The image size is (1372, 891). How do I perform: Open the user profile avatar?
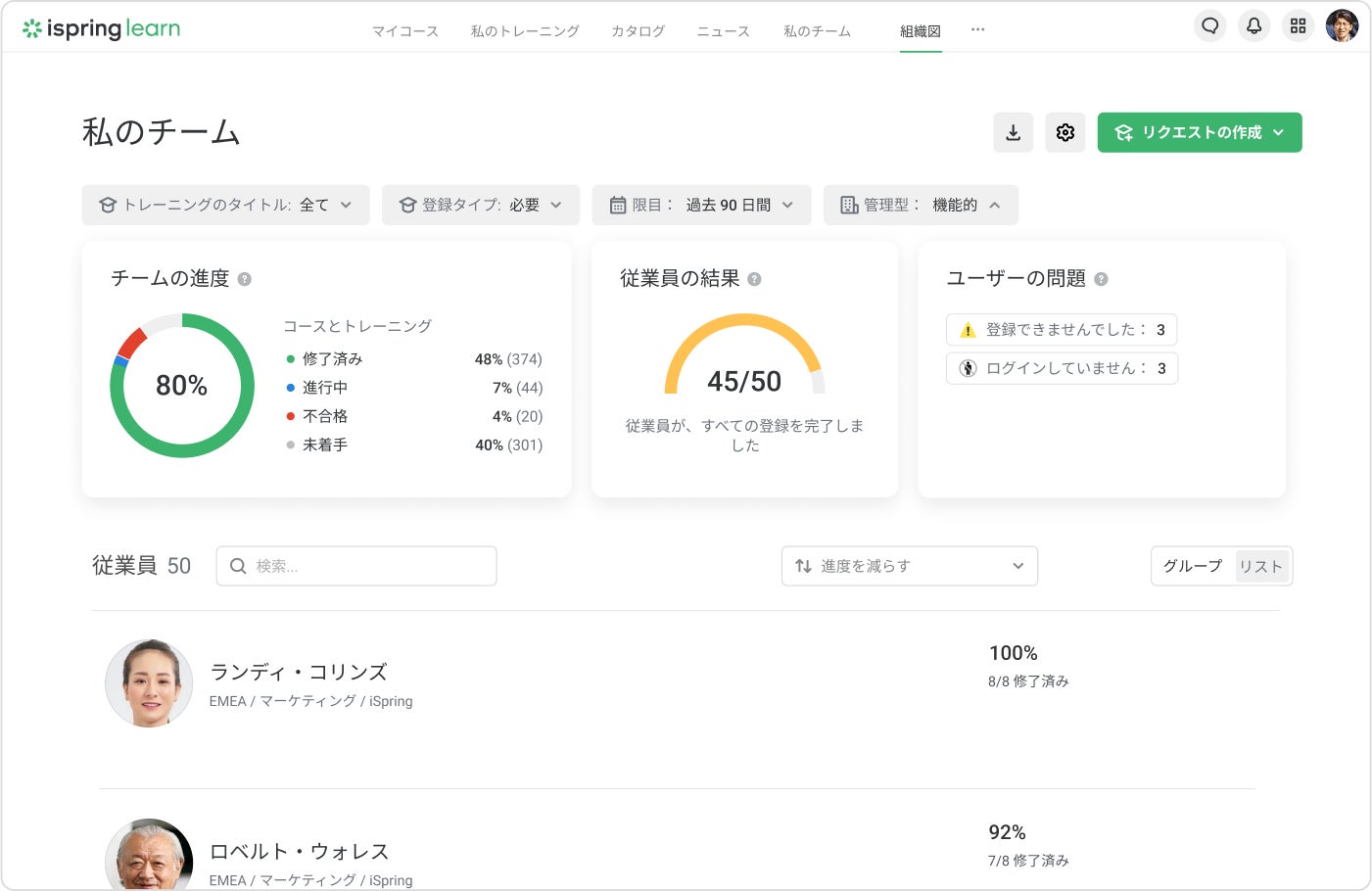[x=1342, y=25]
